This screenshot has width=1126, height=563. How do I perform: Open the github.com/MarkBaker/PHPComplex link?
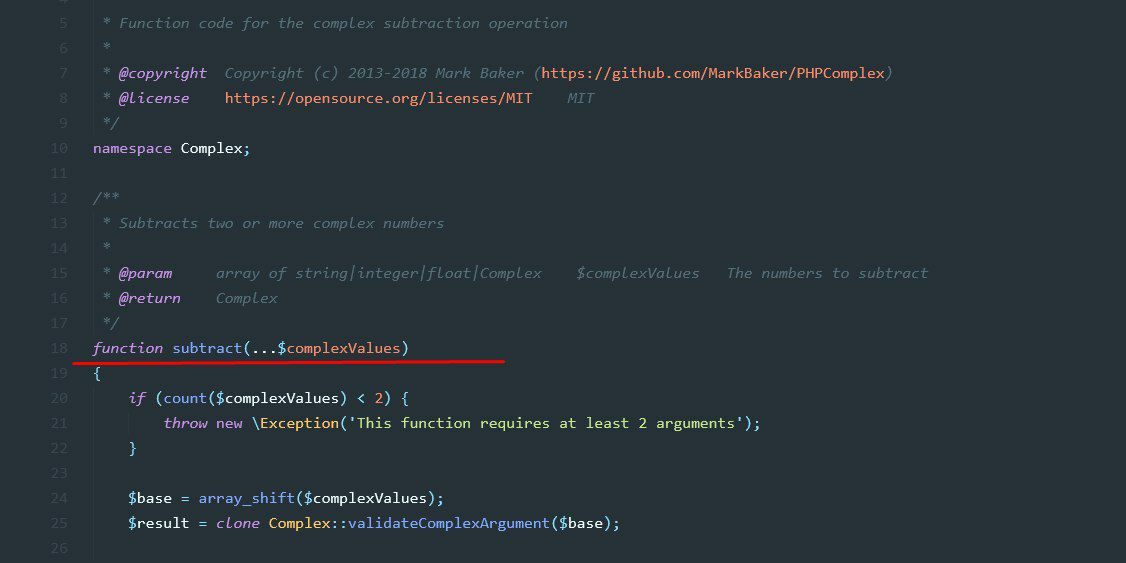tap(713, 73)
